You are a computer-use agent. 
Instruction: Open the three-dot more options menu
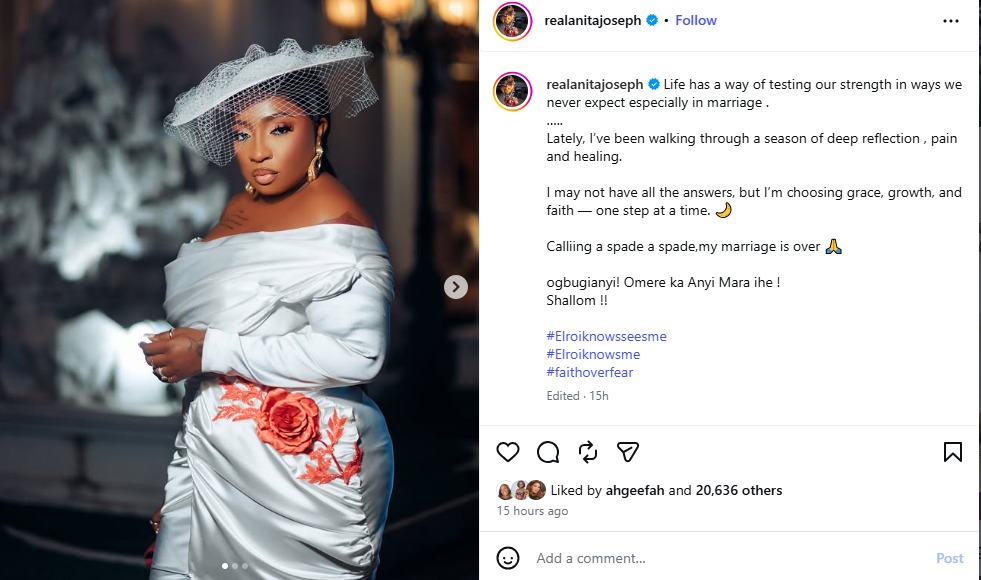[950, 20]
